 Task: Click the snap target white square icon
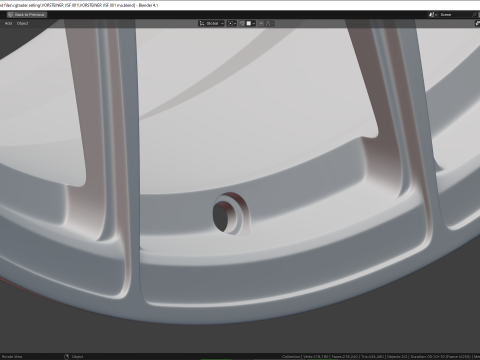pos(249,23)
